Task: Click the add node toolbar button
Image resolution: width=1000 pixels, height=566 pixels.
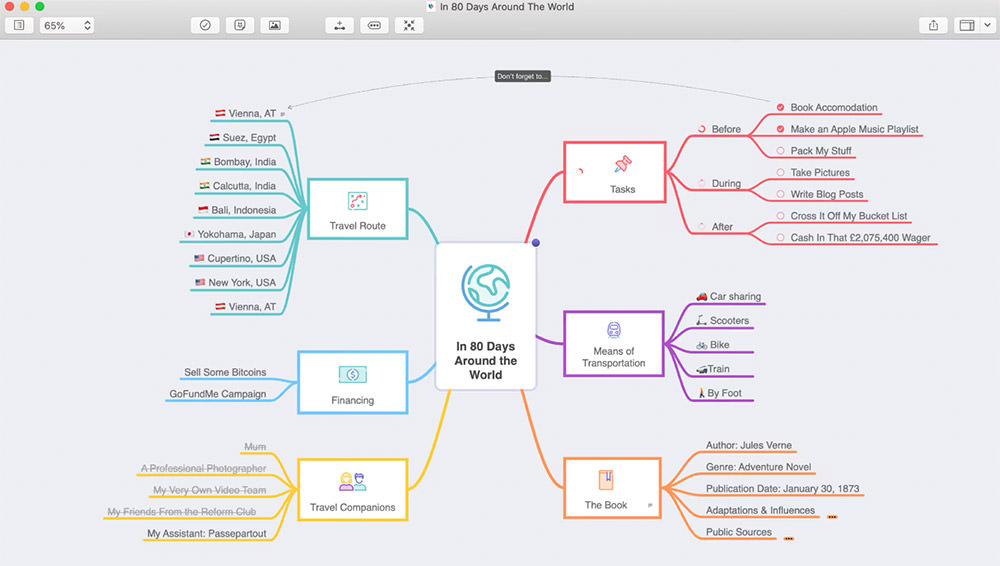Action: click(x=340, y=26)
